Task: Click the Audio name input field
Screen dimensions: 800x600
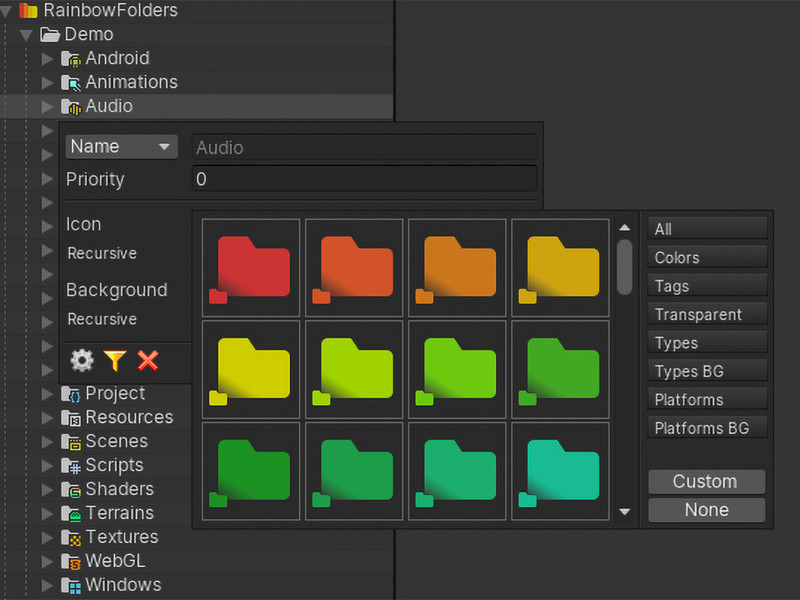Action: click(364, 147)
